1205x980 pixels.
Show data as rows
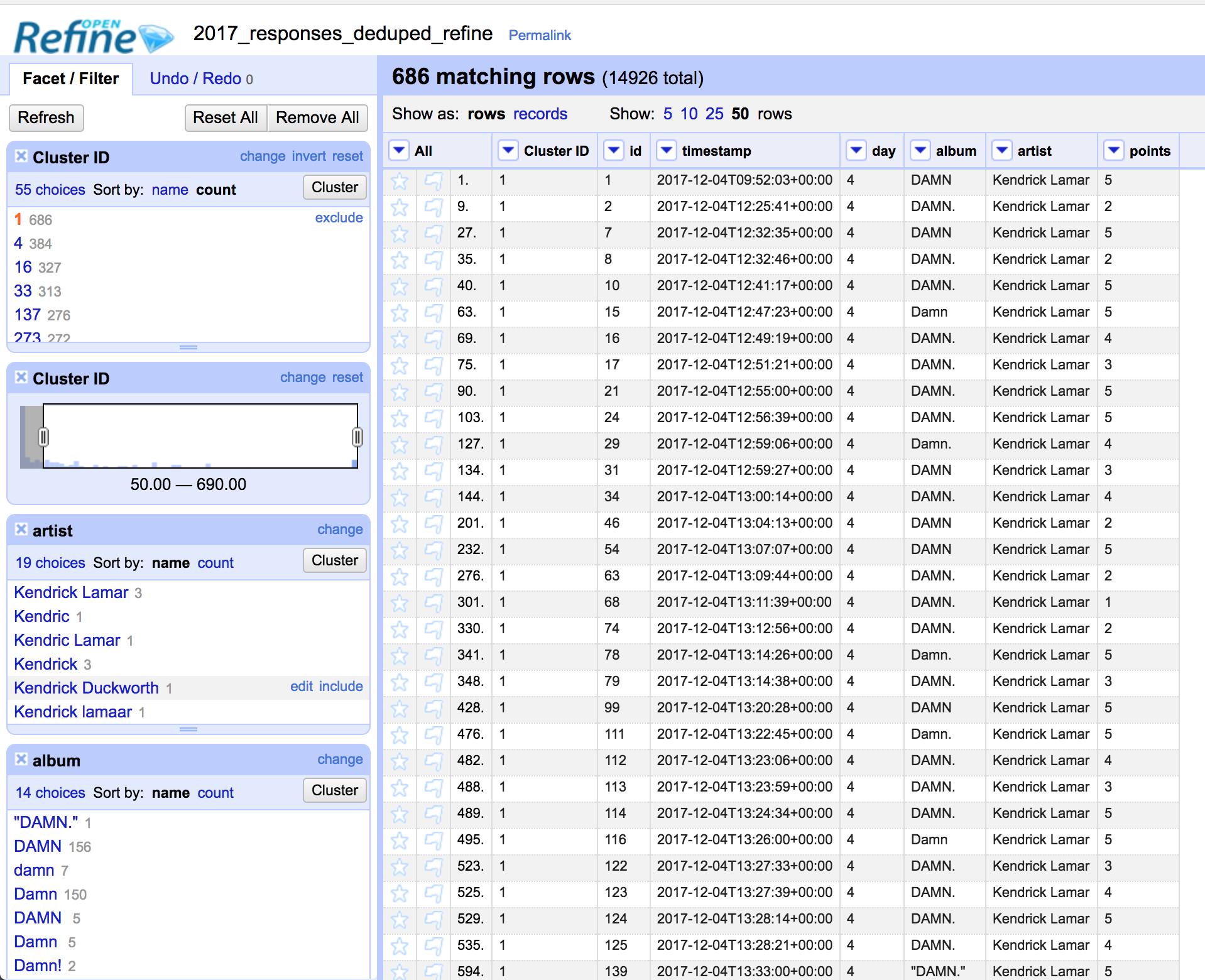(486, 114)
